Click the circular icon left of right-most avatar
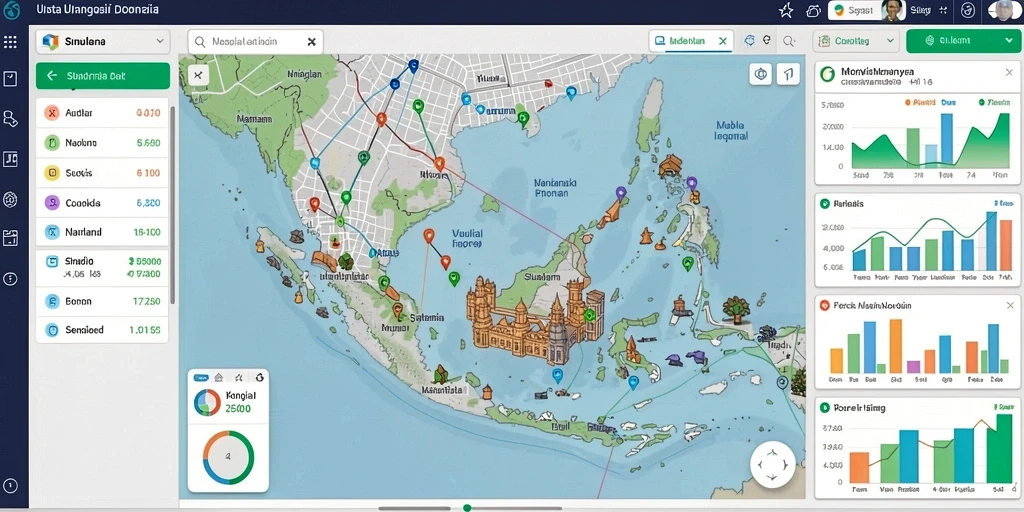 coord(968,10)
